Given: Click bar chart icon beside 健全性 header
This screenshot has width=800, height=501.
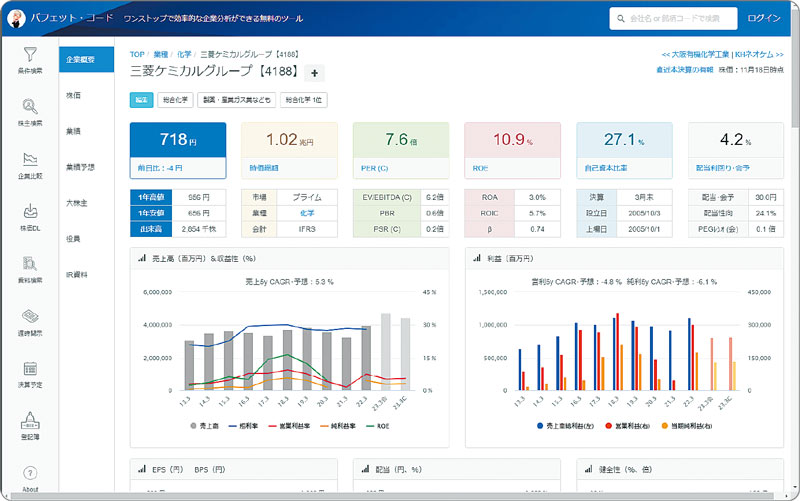Looking at the screenshot, I should 589,469.
